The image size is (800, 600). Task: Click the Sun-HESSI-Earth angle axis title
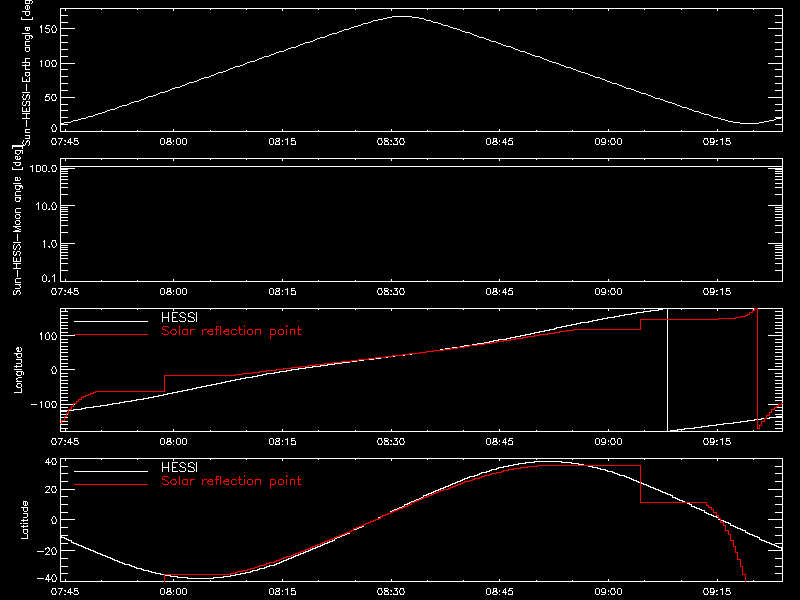[27, 72]
